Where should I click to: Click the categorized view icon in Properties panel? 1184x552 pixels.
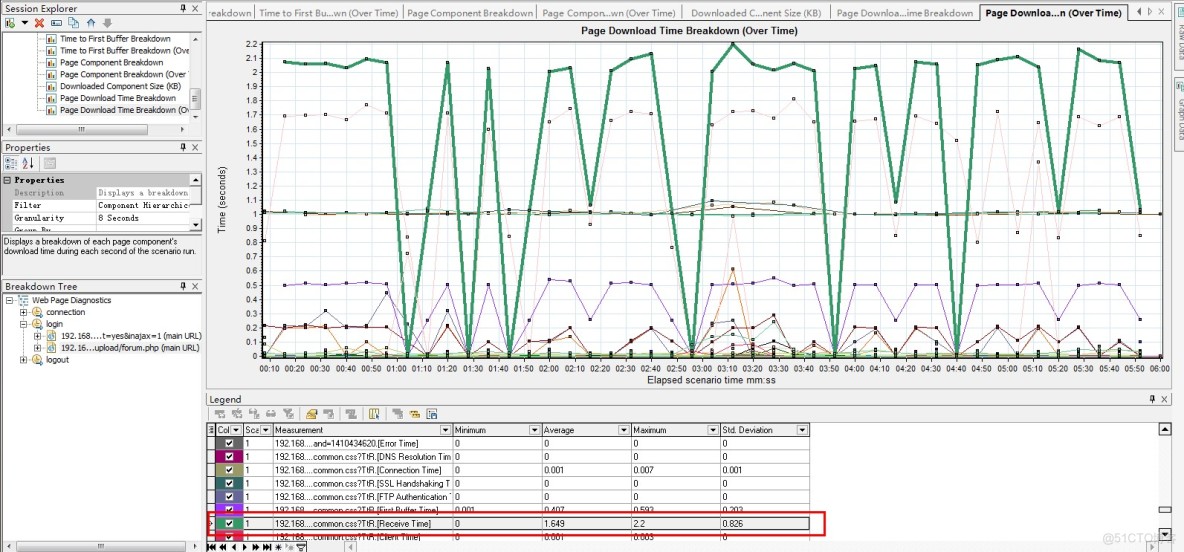click(12, 163)
